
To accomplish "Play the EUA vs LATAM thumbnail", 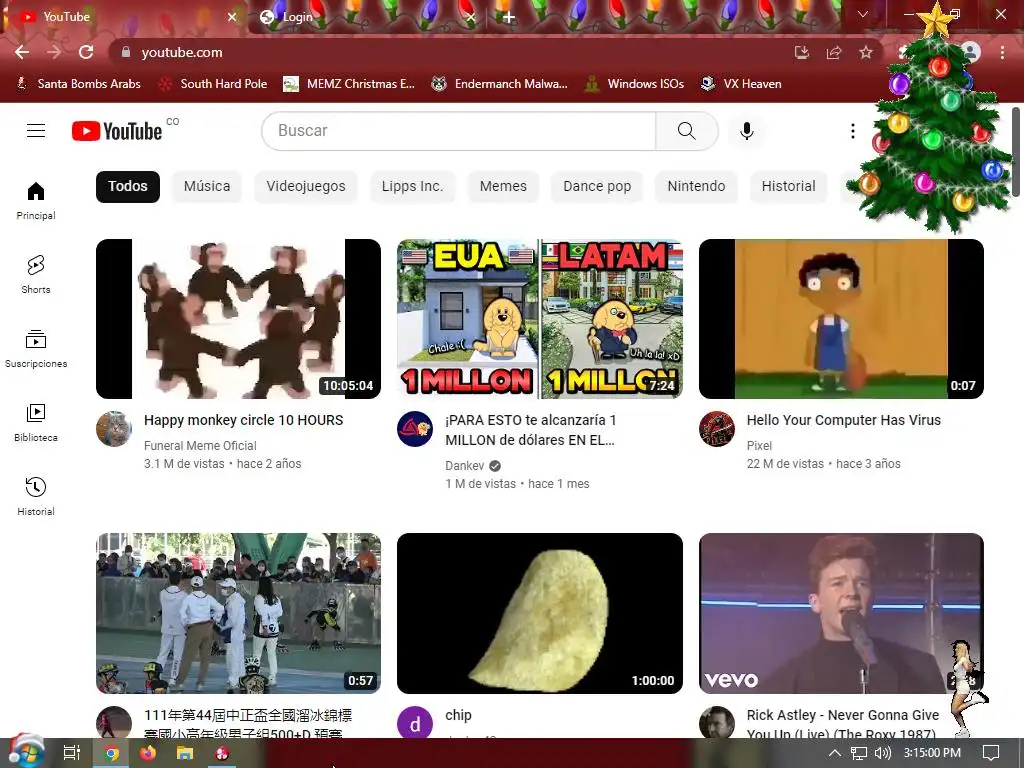I will (540, 319).
